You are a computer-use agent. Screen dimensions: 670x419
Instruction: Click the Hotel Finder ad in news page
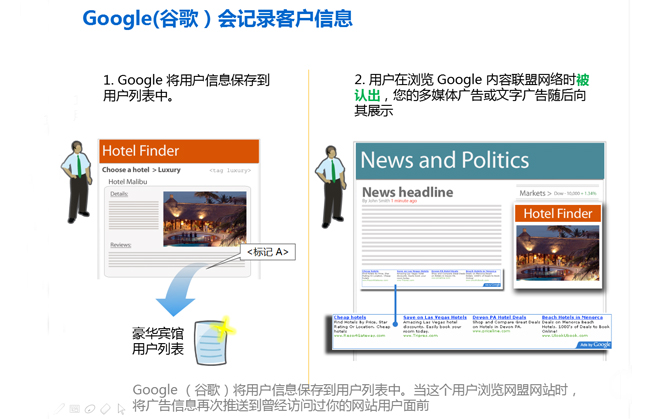click(558, 246)
